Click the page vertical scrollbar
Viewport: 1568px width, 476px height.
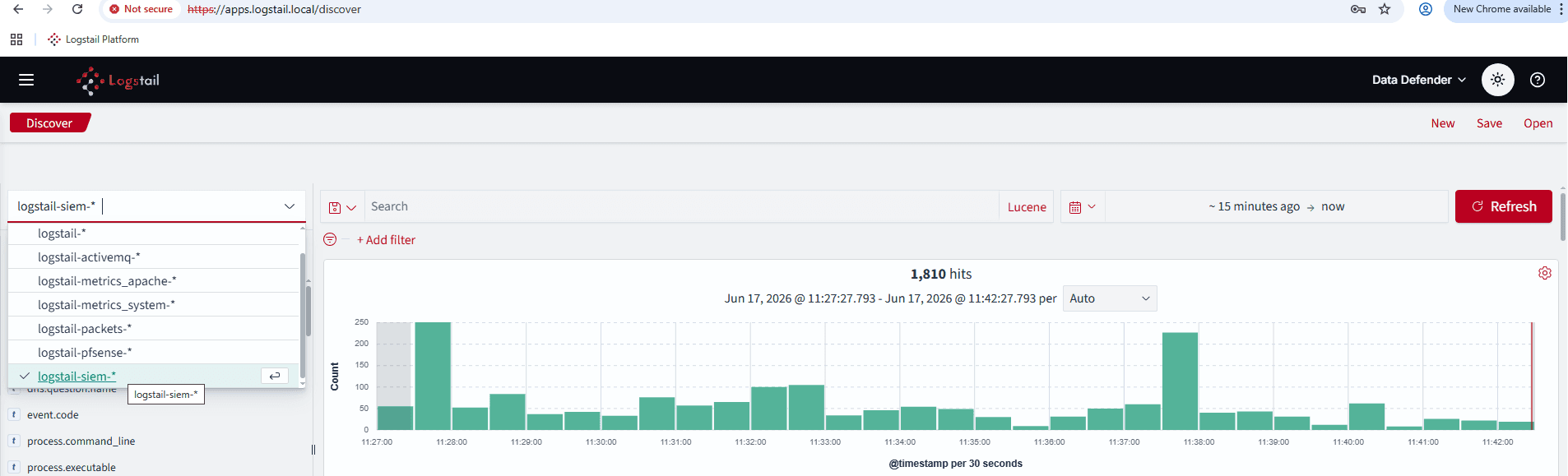click(1562, 217)
